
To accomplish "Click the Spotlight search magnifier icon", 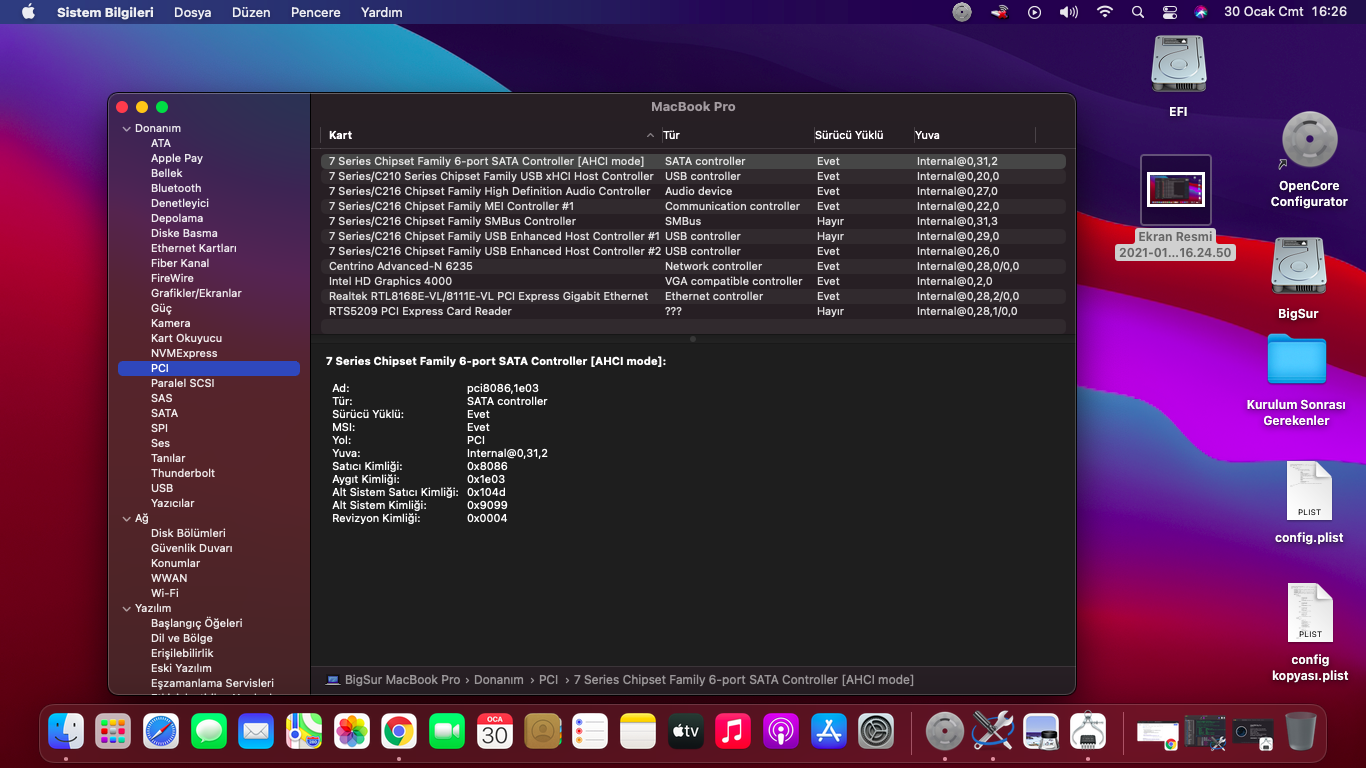I will (1137, 12).
